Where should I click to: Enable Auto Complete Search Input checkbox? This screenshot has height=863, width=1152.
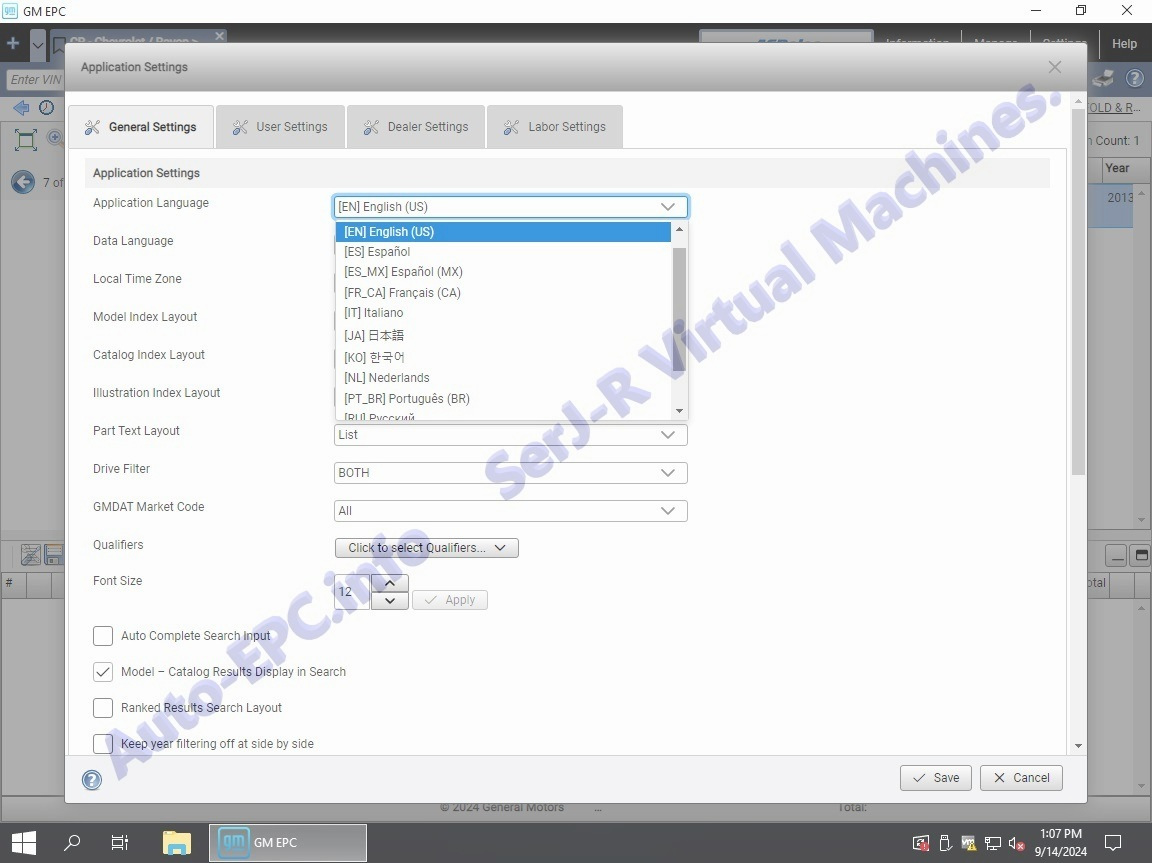[x=103, y=636]
